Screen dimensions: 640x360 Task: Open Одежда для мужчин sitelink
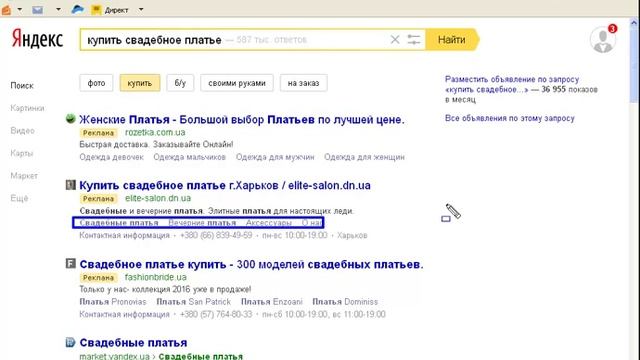[275, 157]
